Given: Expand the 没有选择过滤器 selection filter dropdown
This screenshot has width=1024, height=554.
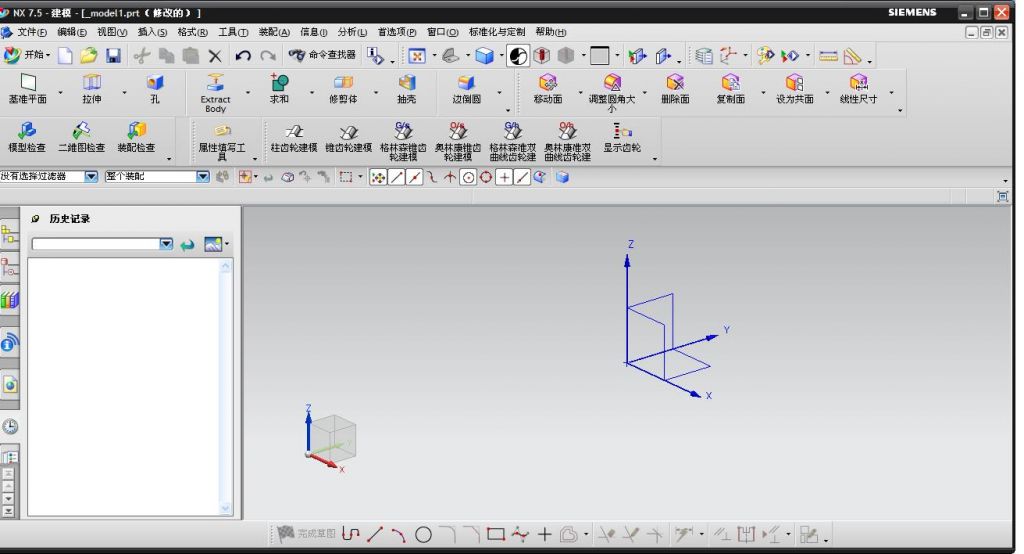Looking at the screenshot, I should 90,176.
